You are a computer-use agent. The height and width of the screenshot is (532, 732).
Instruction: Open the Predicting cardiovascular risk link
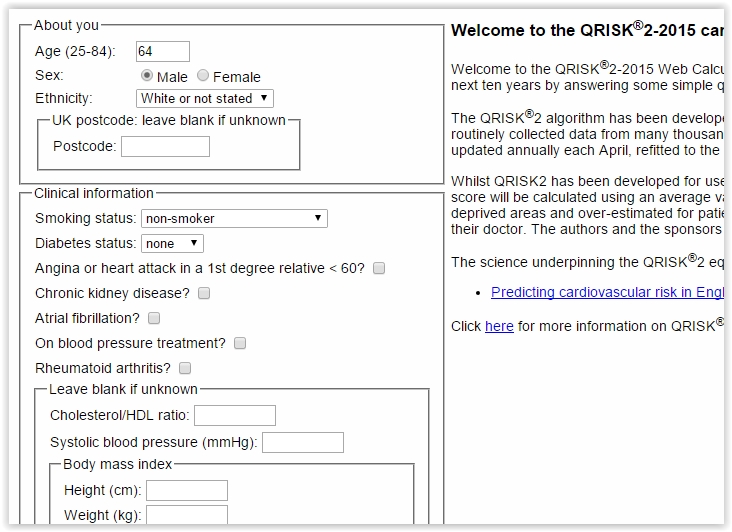pos(607,292)
